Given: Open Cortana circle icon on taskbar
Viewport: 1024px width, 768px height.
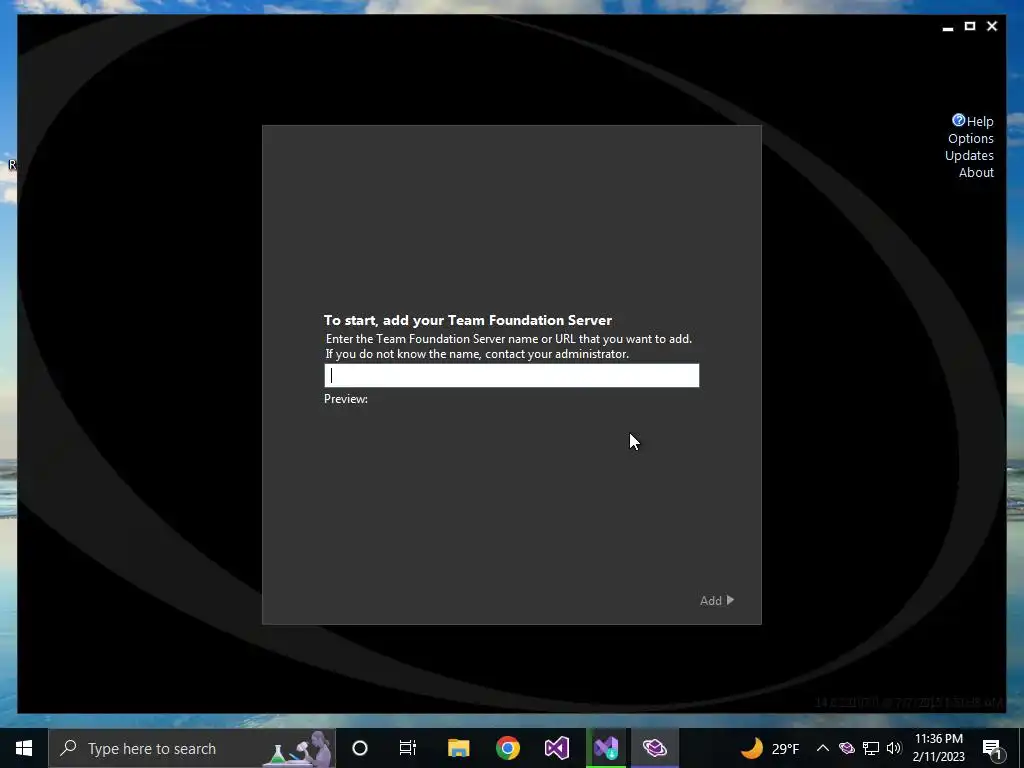Looking at the screenshot, I should click(x=360, y=748).
